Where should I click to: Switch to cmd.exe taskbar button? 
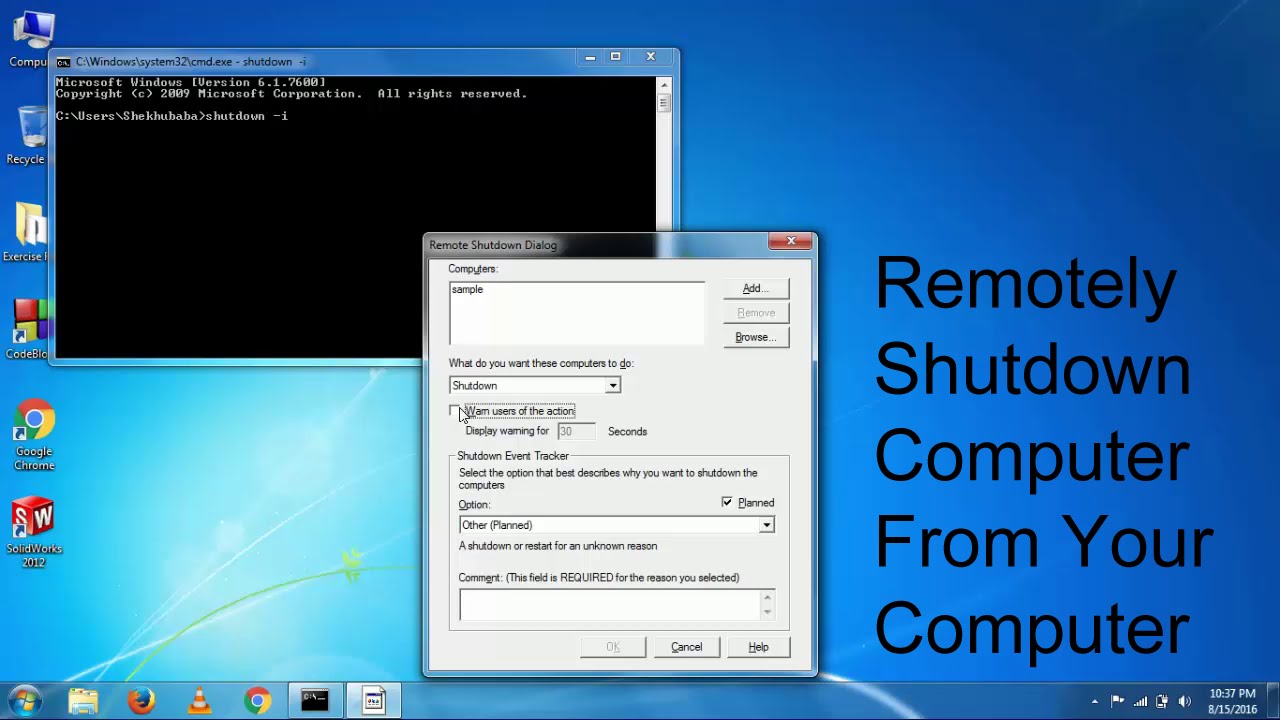(x=315, y=701)
